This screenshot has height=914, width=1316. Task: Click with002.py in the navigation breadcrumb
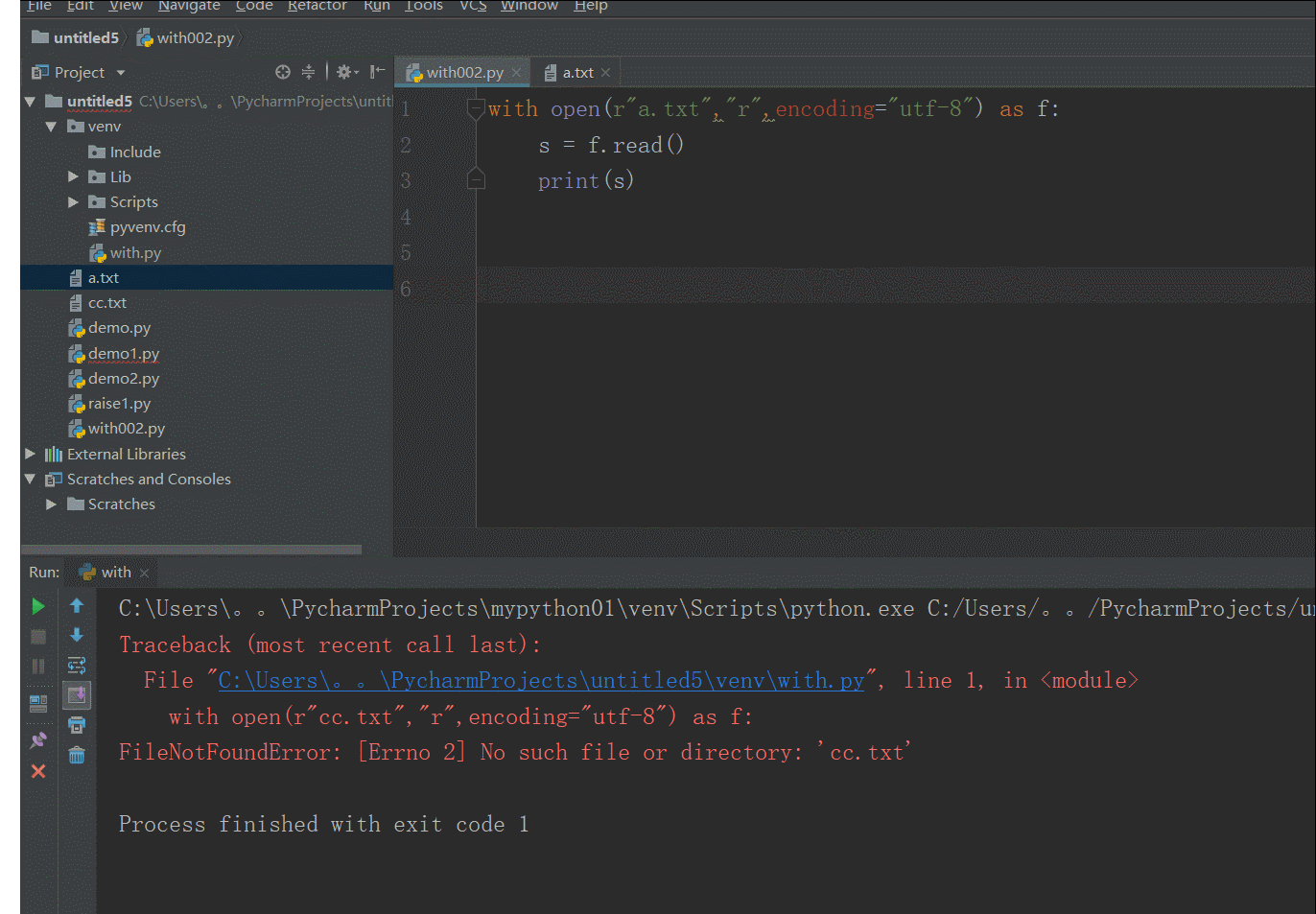[185, 37]
